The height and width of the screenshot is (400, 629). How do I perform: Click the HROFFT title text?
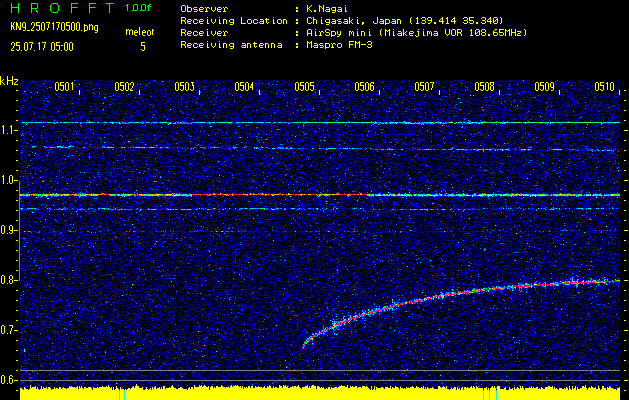point(63,8)
